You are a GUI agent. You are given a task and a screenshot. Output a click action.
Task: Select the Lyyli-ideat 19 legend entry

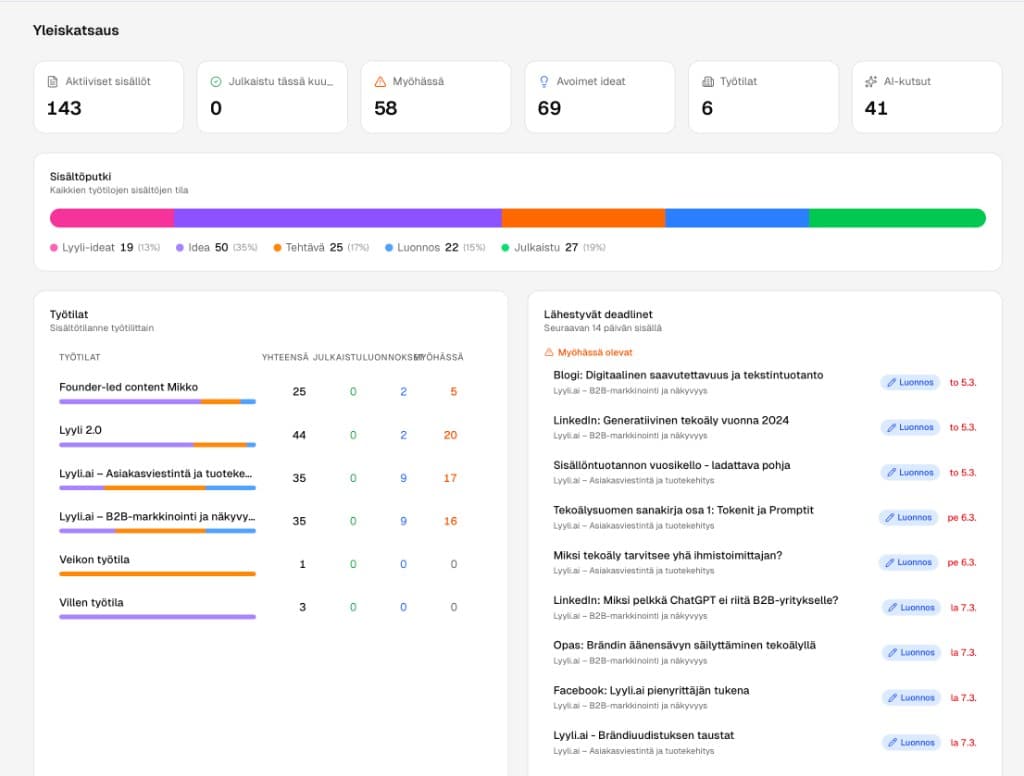pos(104,248)
